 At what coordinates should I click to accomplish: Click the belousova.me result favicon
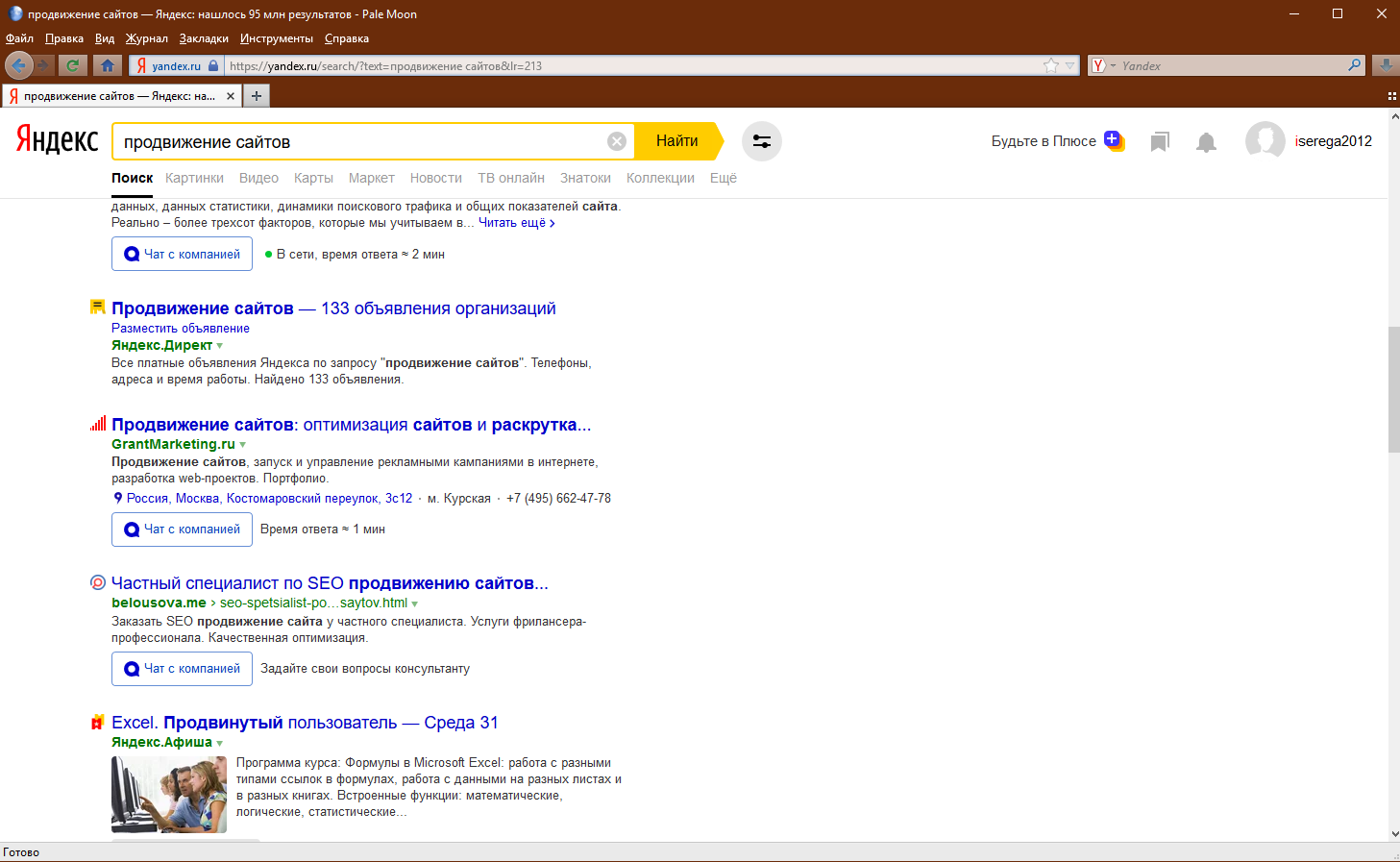coord(97,582)
